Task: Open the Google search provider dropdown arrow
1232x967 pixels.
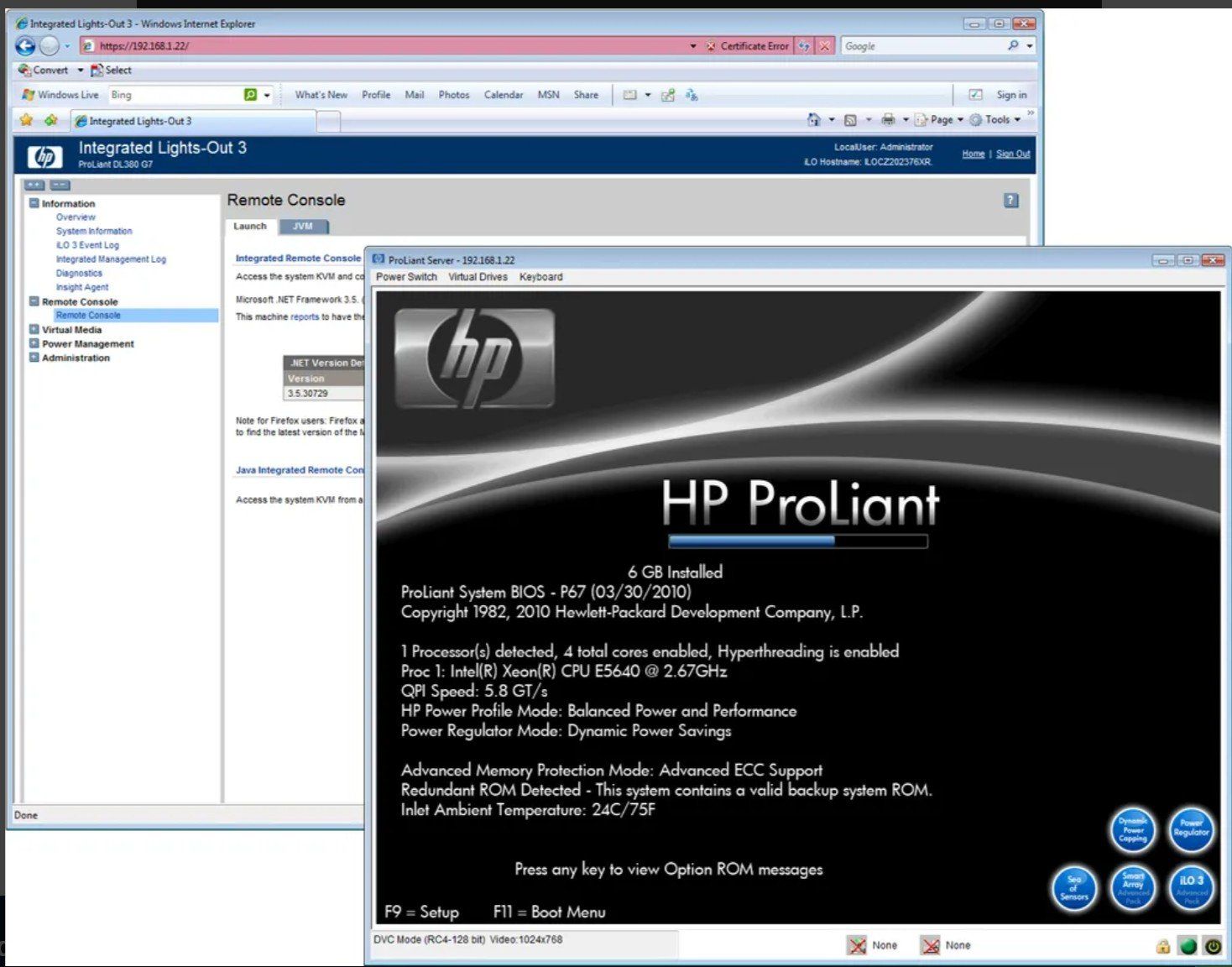Action: click(x=1030, y=46)
